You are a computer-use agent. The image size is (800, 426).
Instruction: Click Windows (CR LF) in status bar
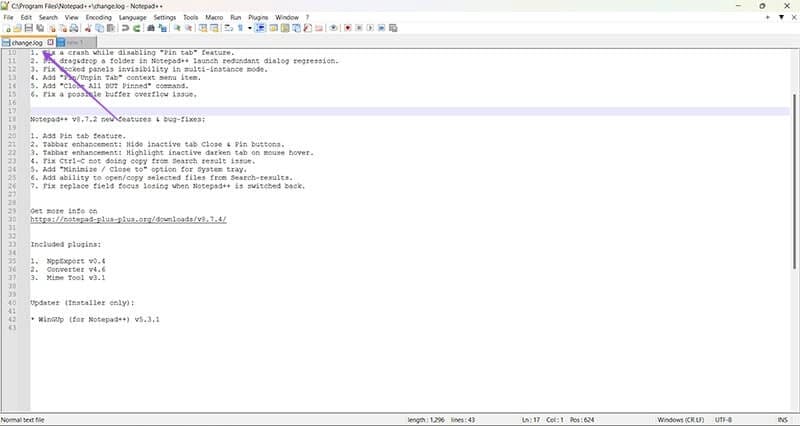tap(681, 420)
